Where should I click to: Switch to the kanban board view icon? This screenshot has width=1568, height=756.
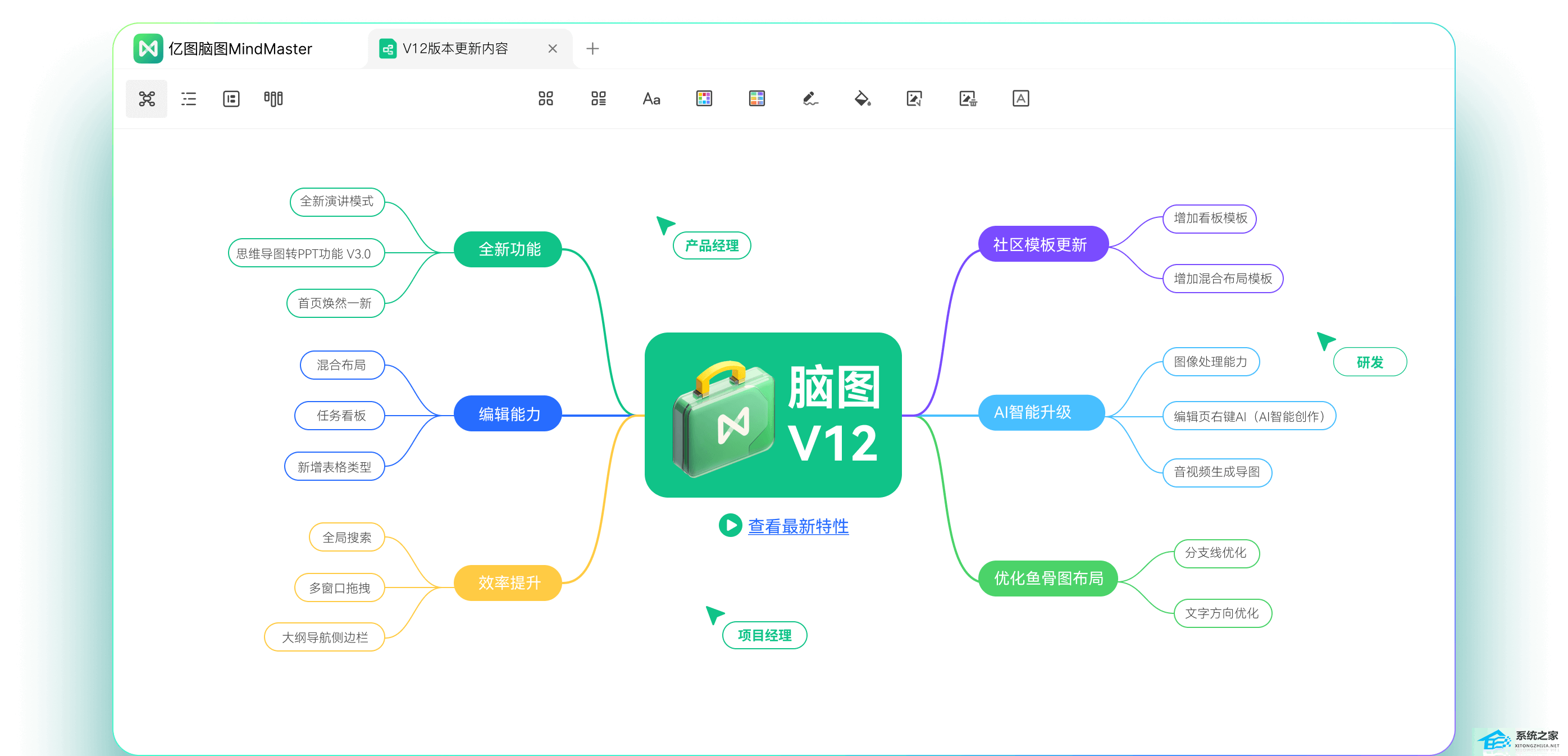click(x=274, y=99)
